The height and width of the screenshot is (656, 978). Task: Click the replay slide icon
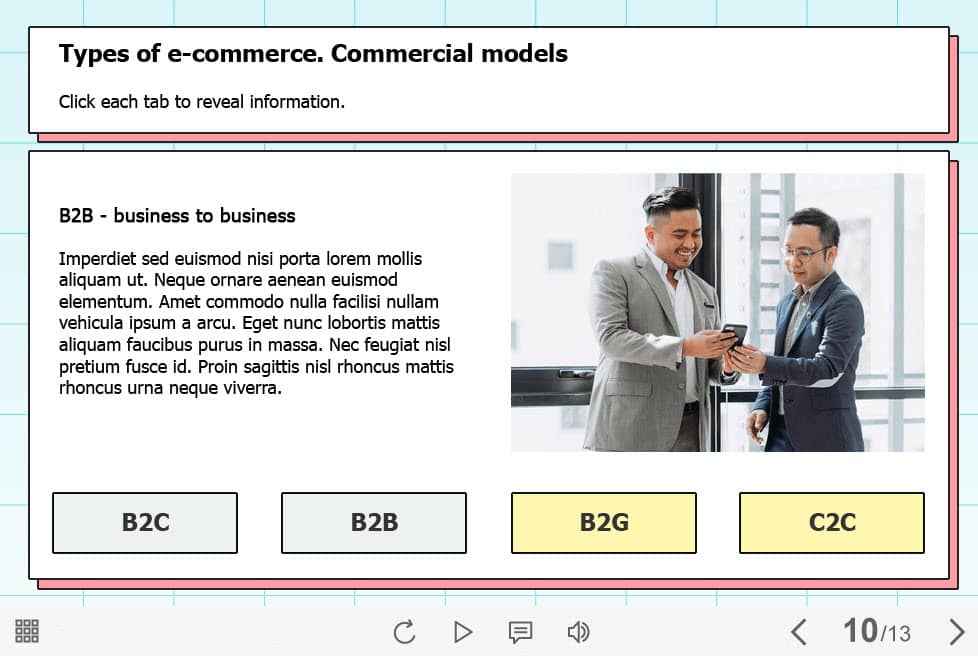(404, 632)
